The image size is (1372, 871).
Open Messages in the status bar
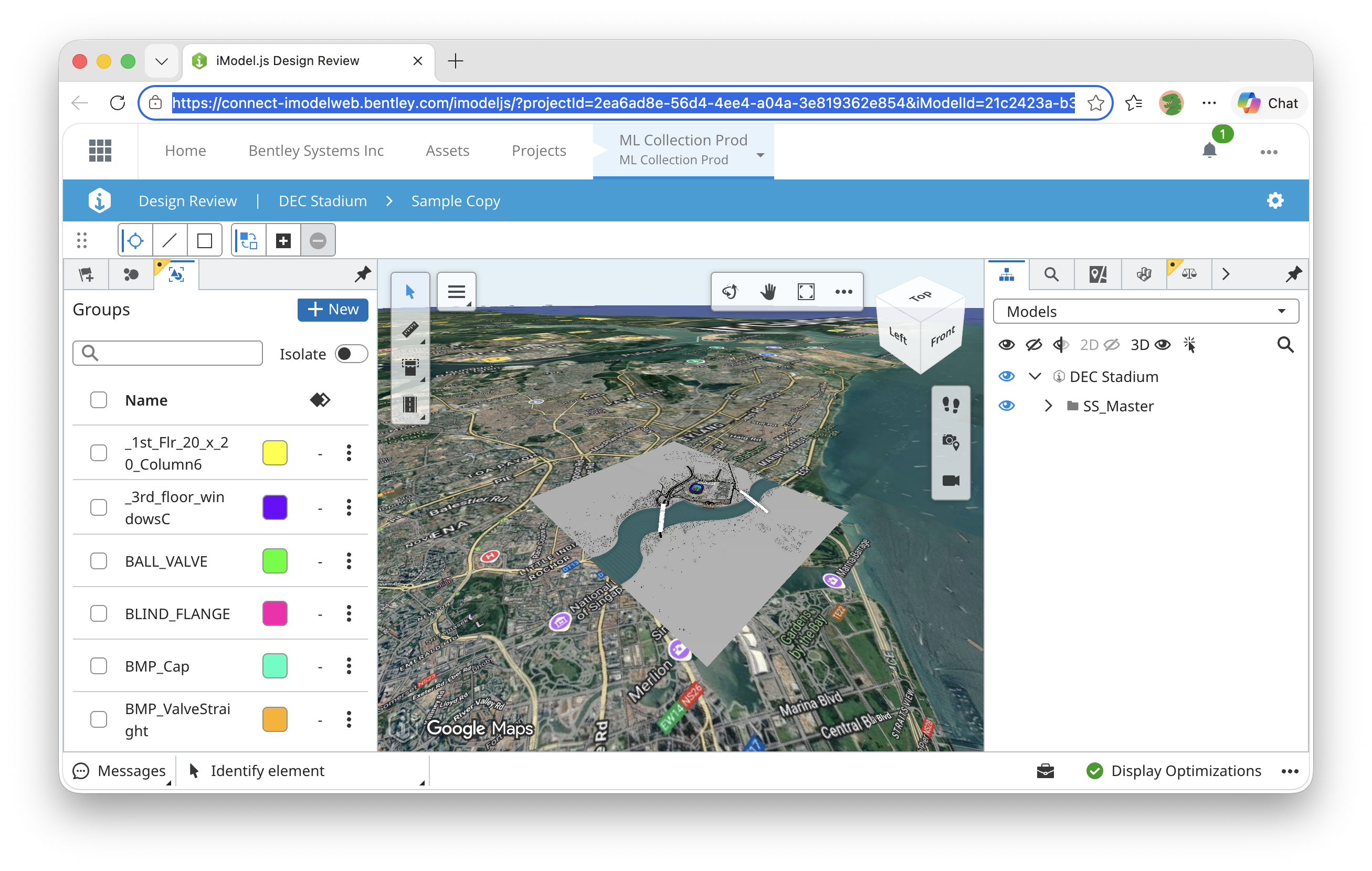pyautogui.click(x=120, y=771)
